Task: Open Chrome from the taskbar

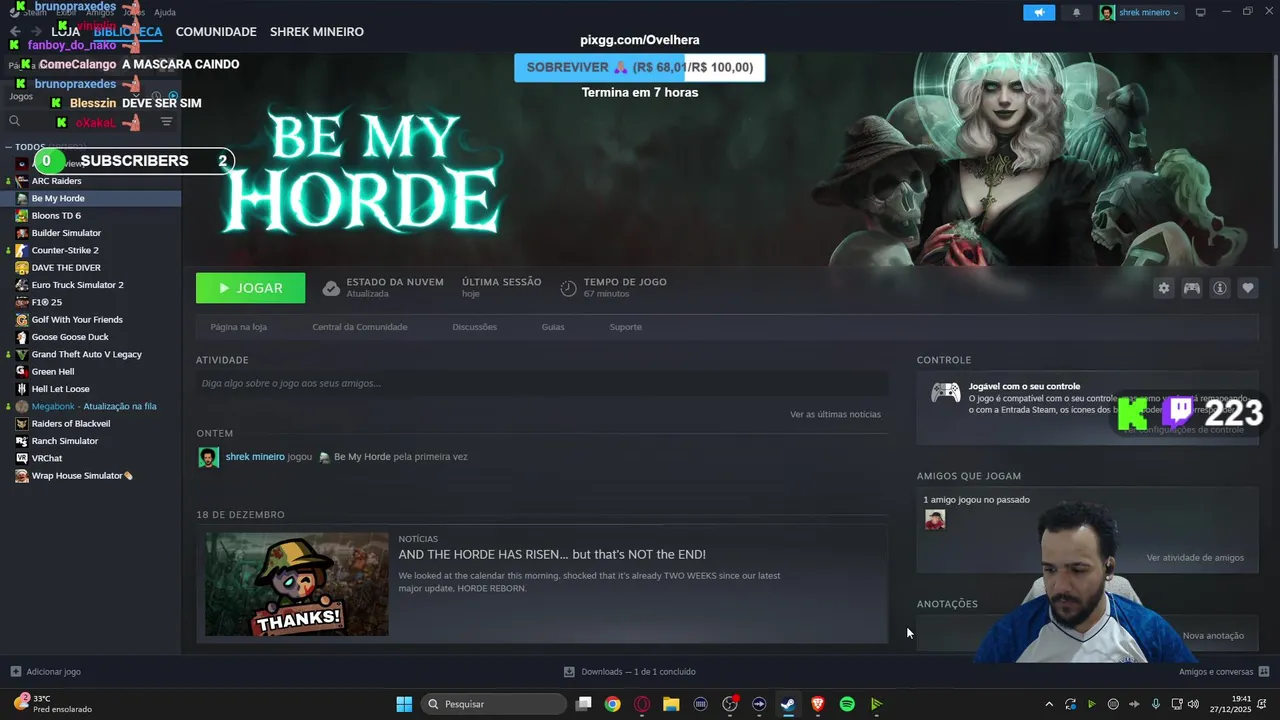Action: coord(613,704)
